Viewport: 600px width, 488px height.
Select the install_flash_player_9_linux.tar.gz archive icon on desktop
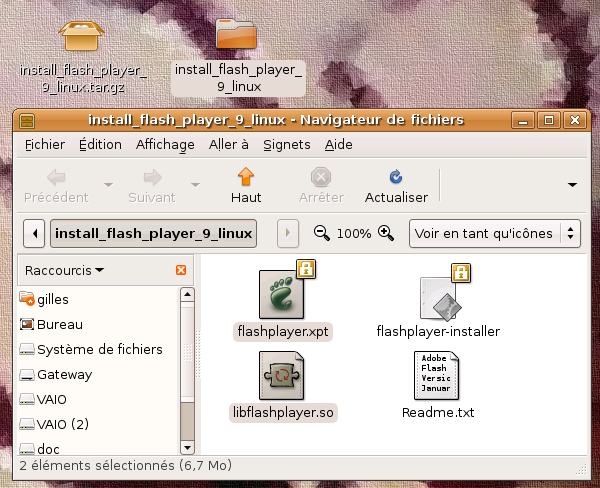81,36
